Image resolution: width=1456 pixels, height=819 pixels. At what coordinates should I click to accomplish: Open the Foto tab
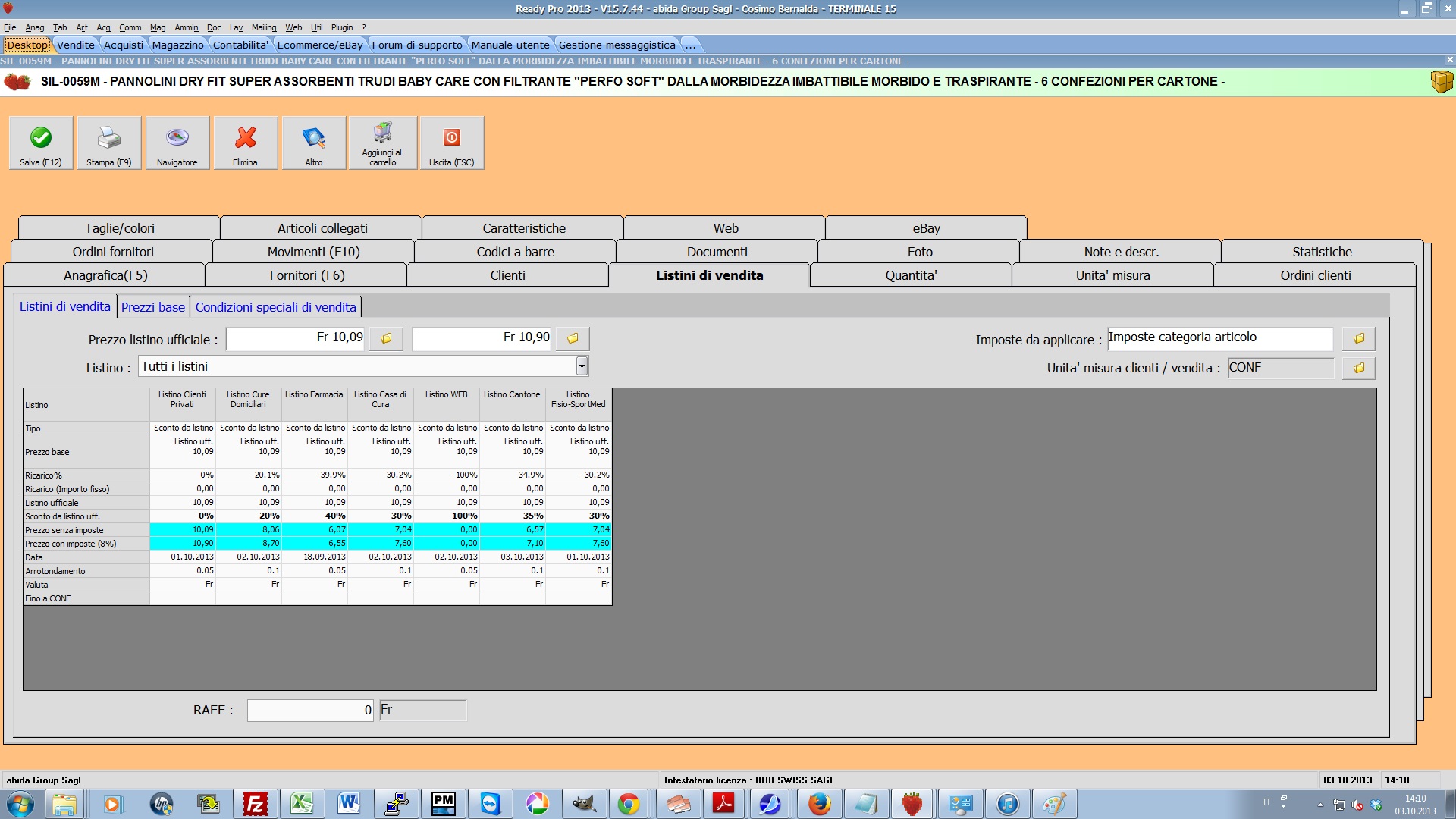coord(919,252)
